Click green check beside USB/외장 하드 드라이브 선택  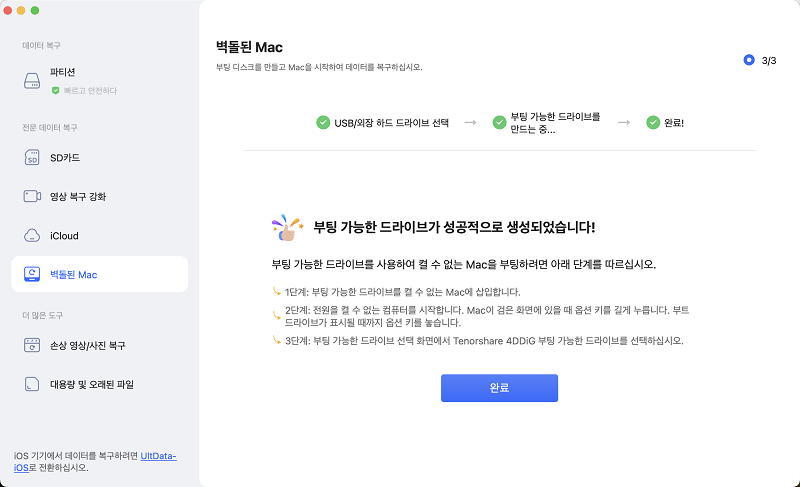[x=323, y=122]
